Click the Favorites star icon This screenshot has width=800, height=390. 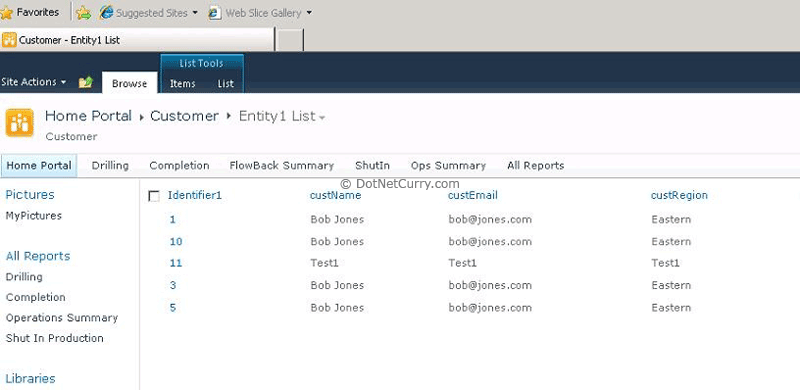tap(7, 12)
